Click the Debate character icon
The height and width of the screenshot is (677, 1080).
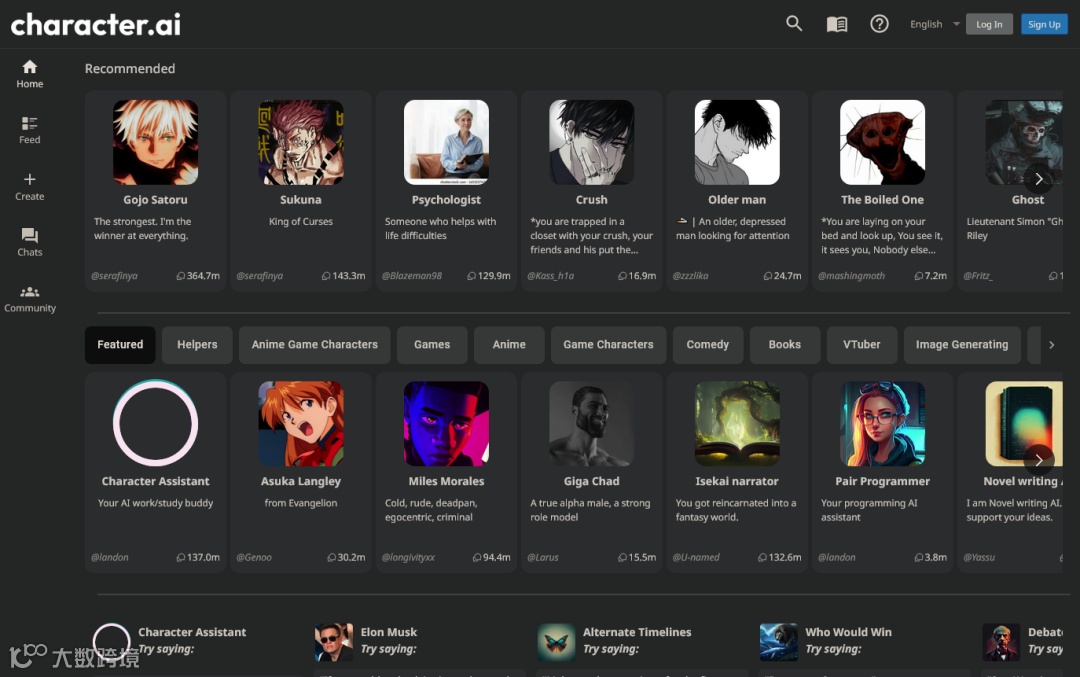coord(1001,642)
